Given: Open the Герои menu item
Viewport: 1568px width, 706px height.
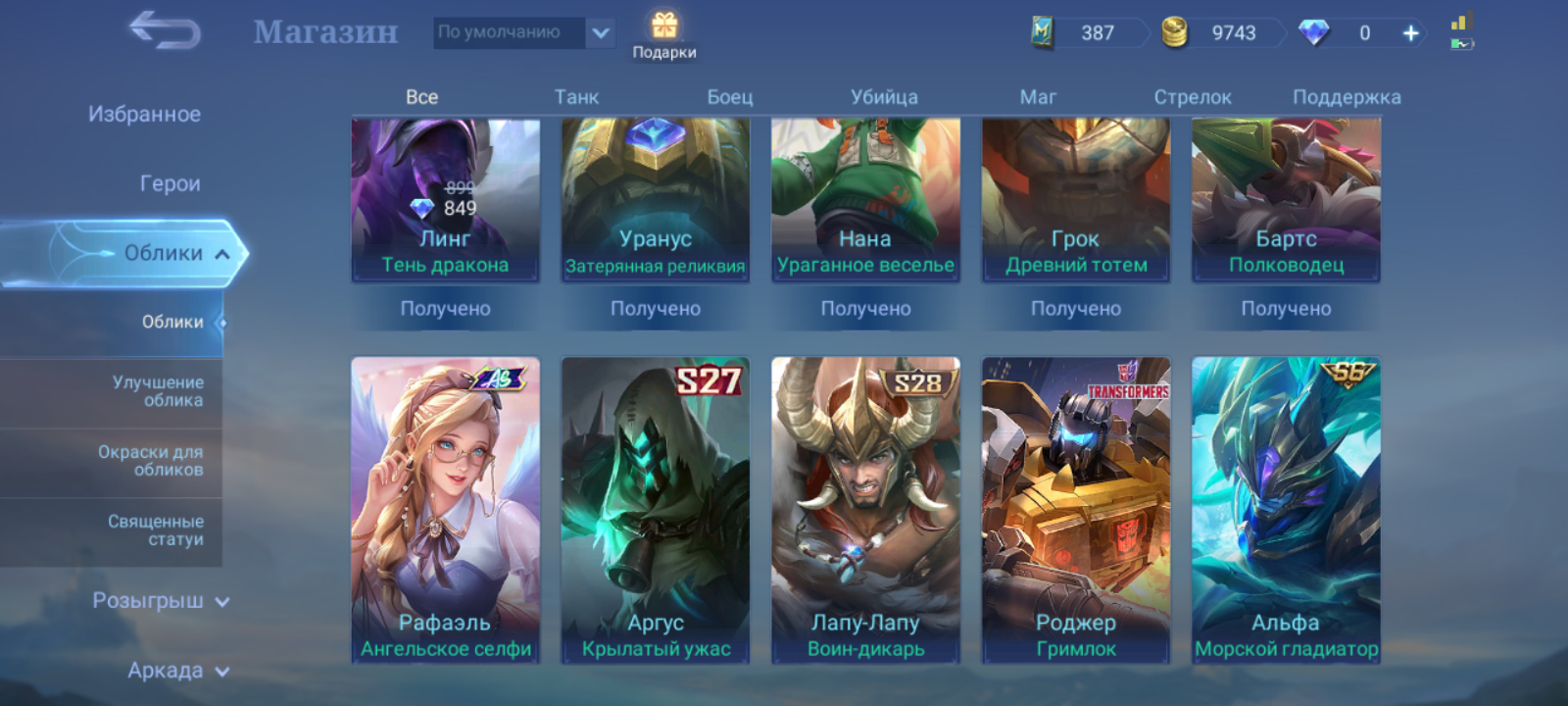Looking at the screenshot, I should point(170,183).
